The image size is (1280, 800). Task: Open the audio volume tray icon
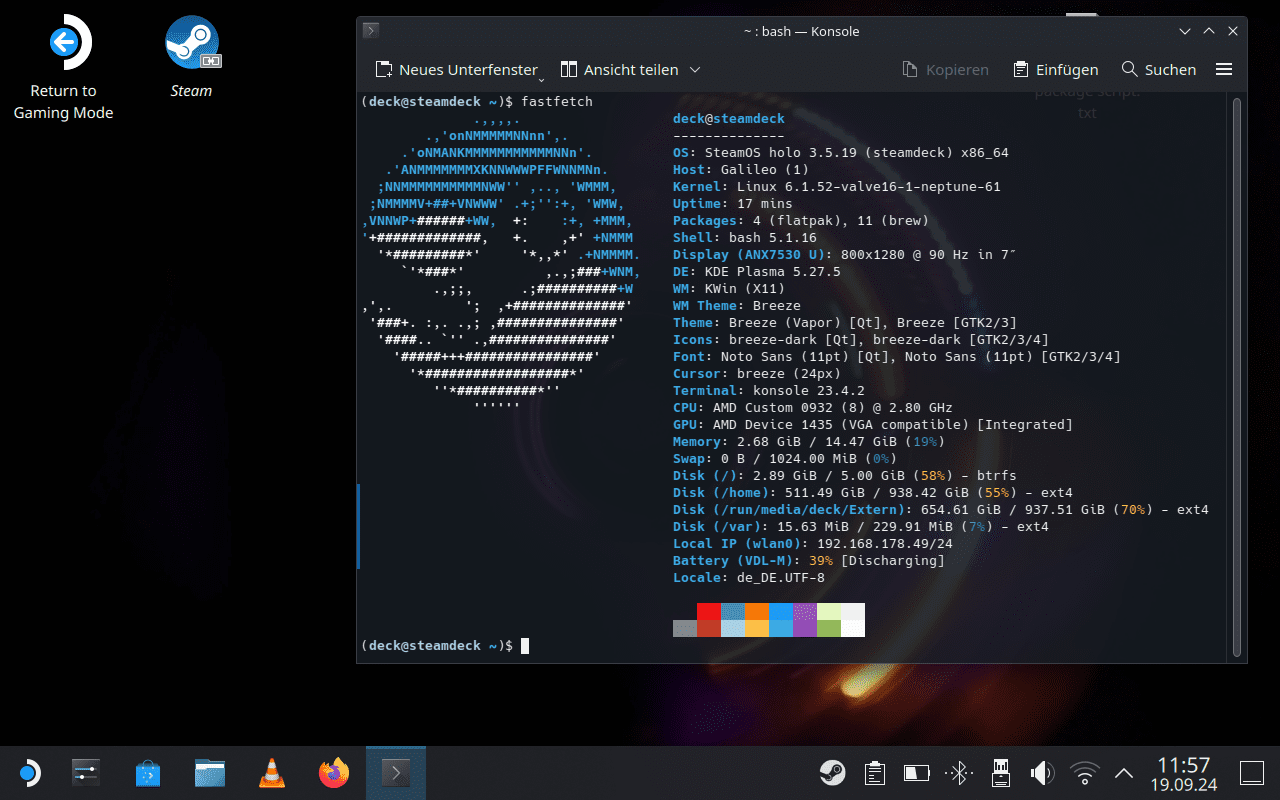[1042, 773]
